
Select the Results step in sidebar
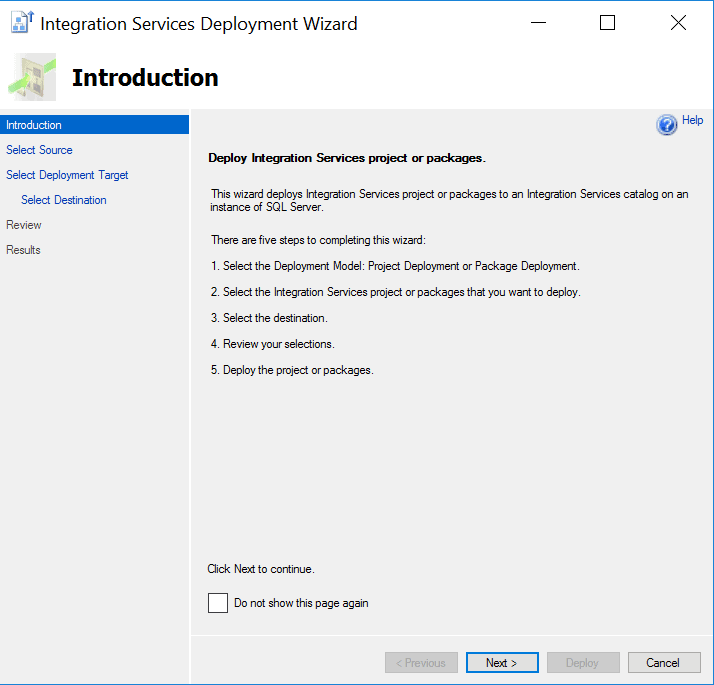point(24,250)
